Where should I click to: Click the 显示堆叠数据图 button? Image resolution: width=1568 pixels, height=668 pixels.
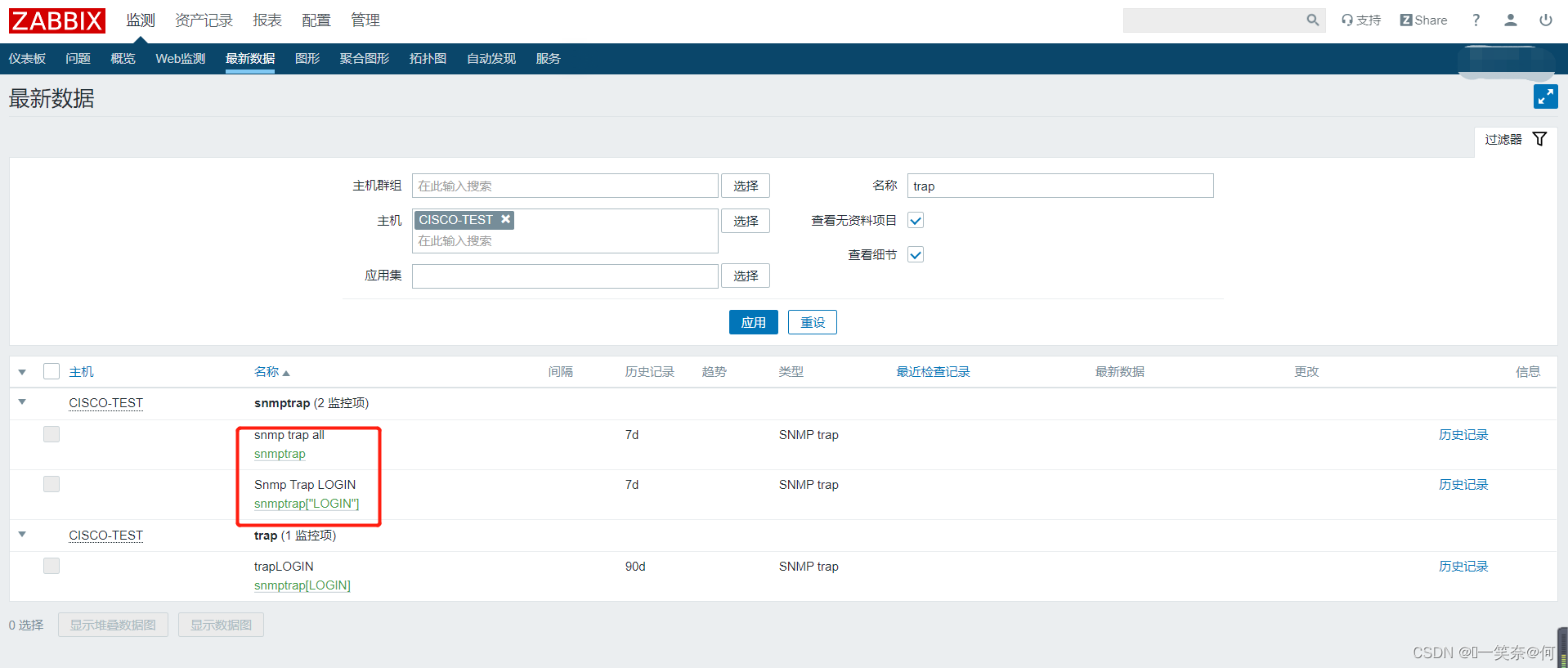113,625
